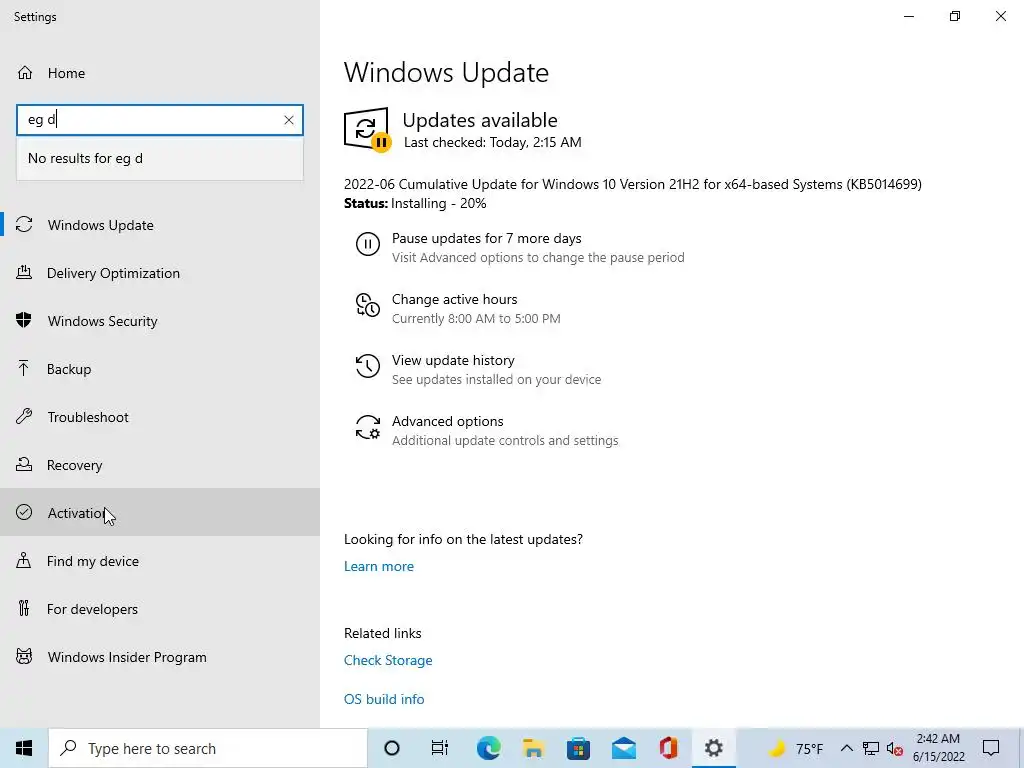Click the taskbar 'Type here to search' box
The width and height of the screenshot is (1024, 768).
coord(208,748)
